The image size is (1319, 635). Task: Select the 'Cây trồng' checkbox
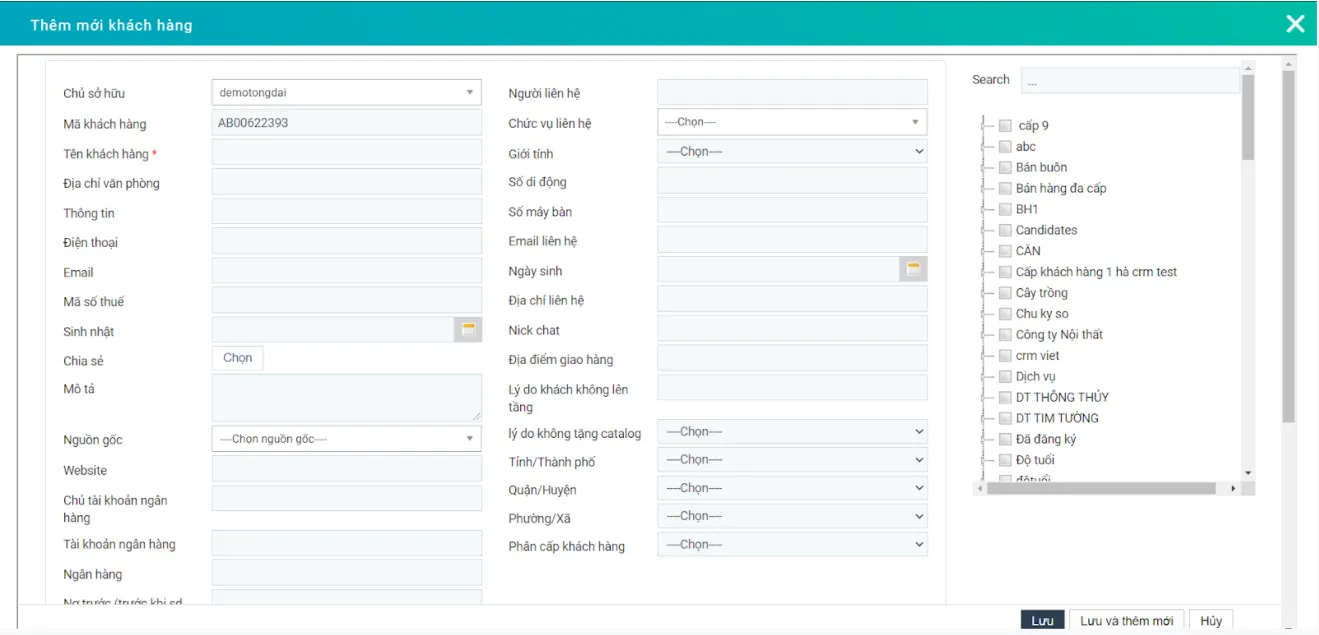tap(1005, 293)
